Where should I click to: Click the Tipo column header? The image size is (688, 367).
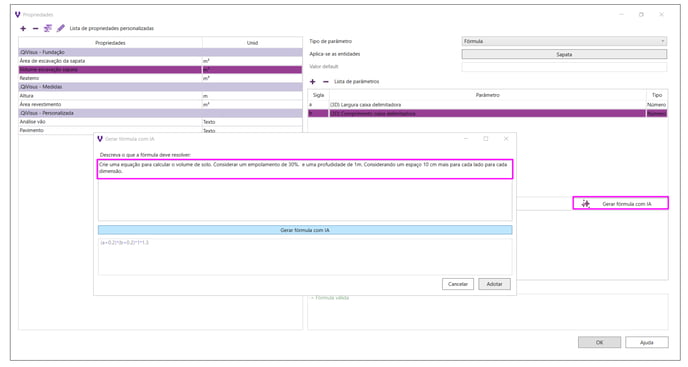pyautogui.click(x=657, y=95)
